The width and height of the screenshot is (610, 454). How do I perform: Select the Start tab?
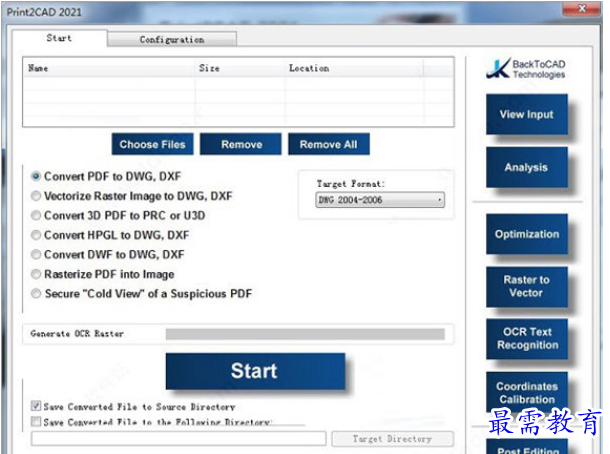tap(59, 38)
